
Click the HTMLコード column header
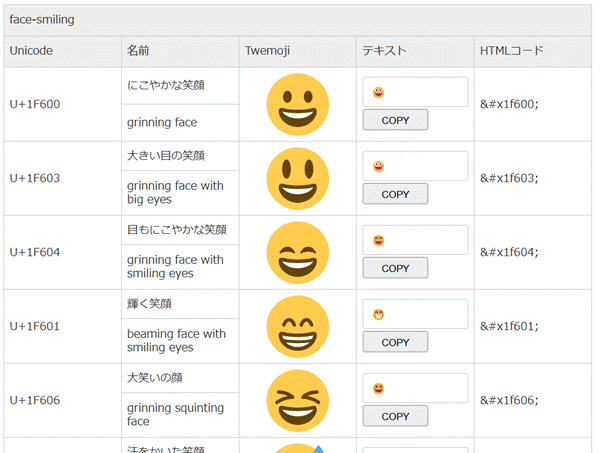coord(512,51)
